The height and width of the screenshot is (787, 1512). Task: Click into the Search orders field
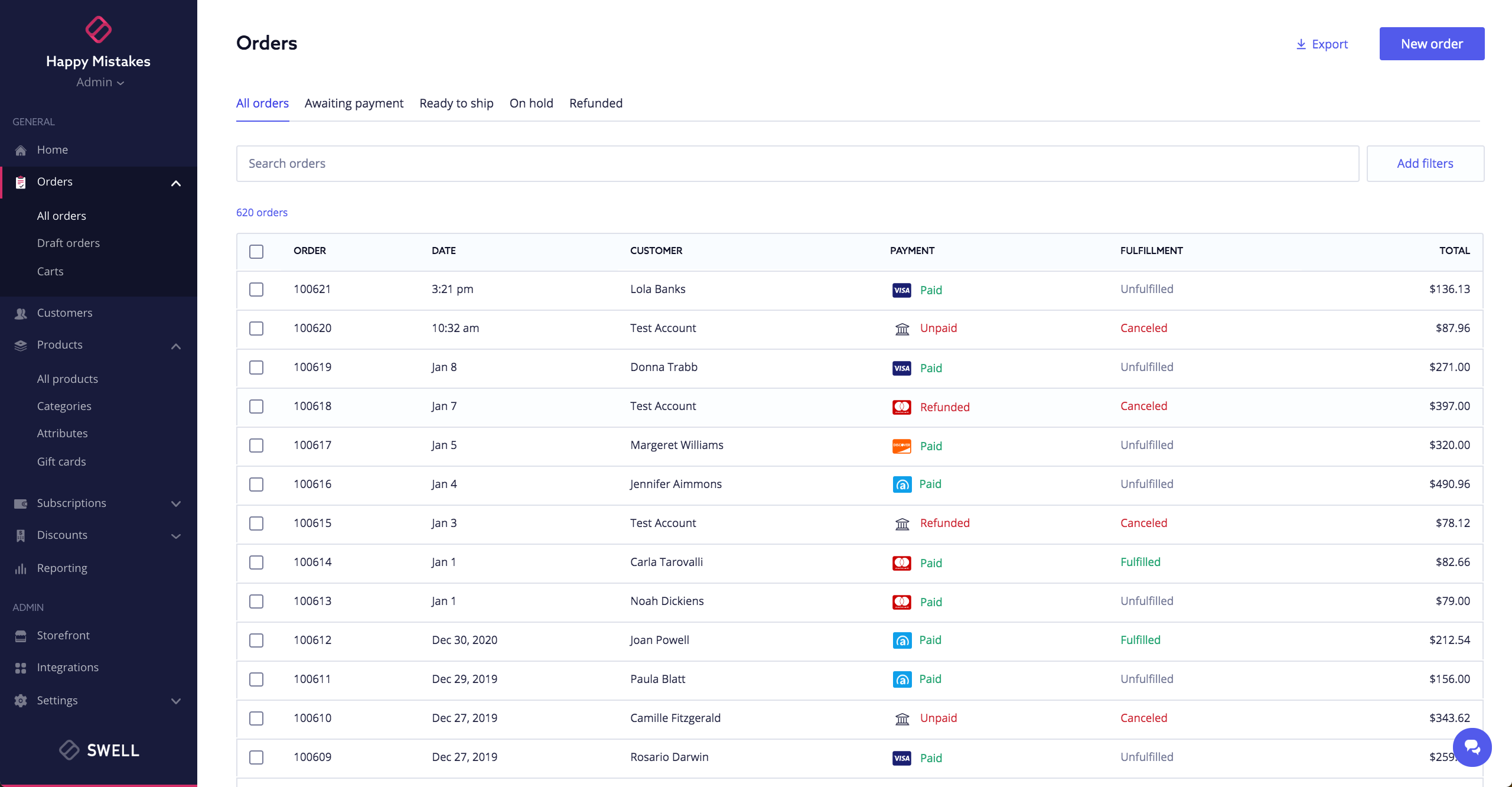(x=797, y=164)
